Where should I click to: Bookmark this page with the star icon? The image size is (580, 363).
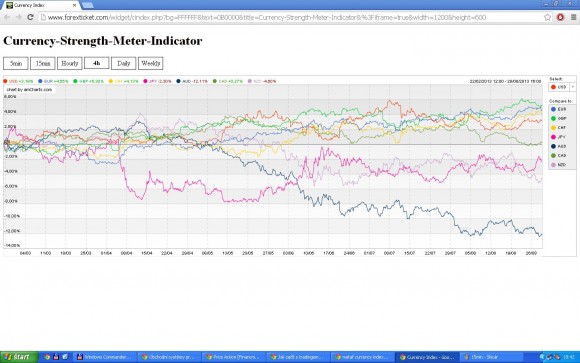tap(547, 17)
